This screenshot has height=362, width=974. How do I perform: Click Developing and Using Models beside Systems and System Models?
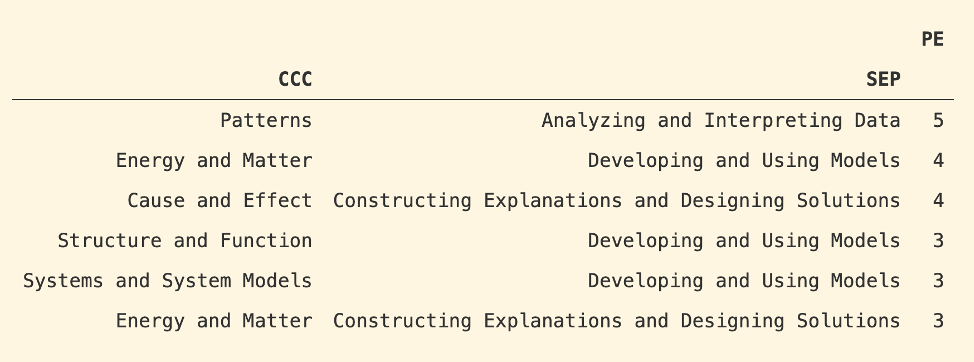744,281
